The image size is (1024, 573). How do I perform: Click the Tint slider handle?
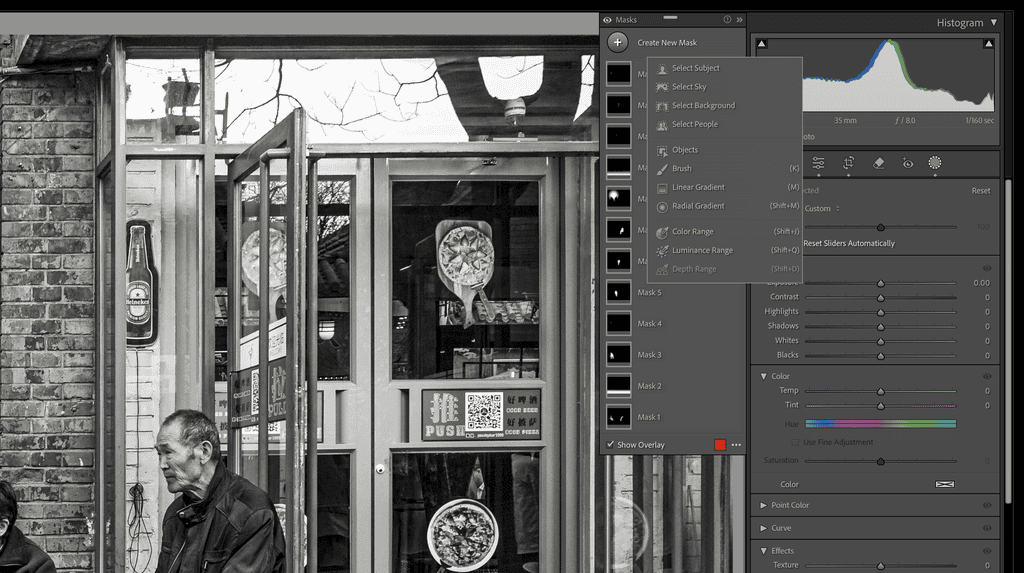(880, 406)
